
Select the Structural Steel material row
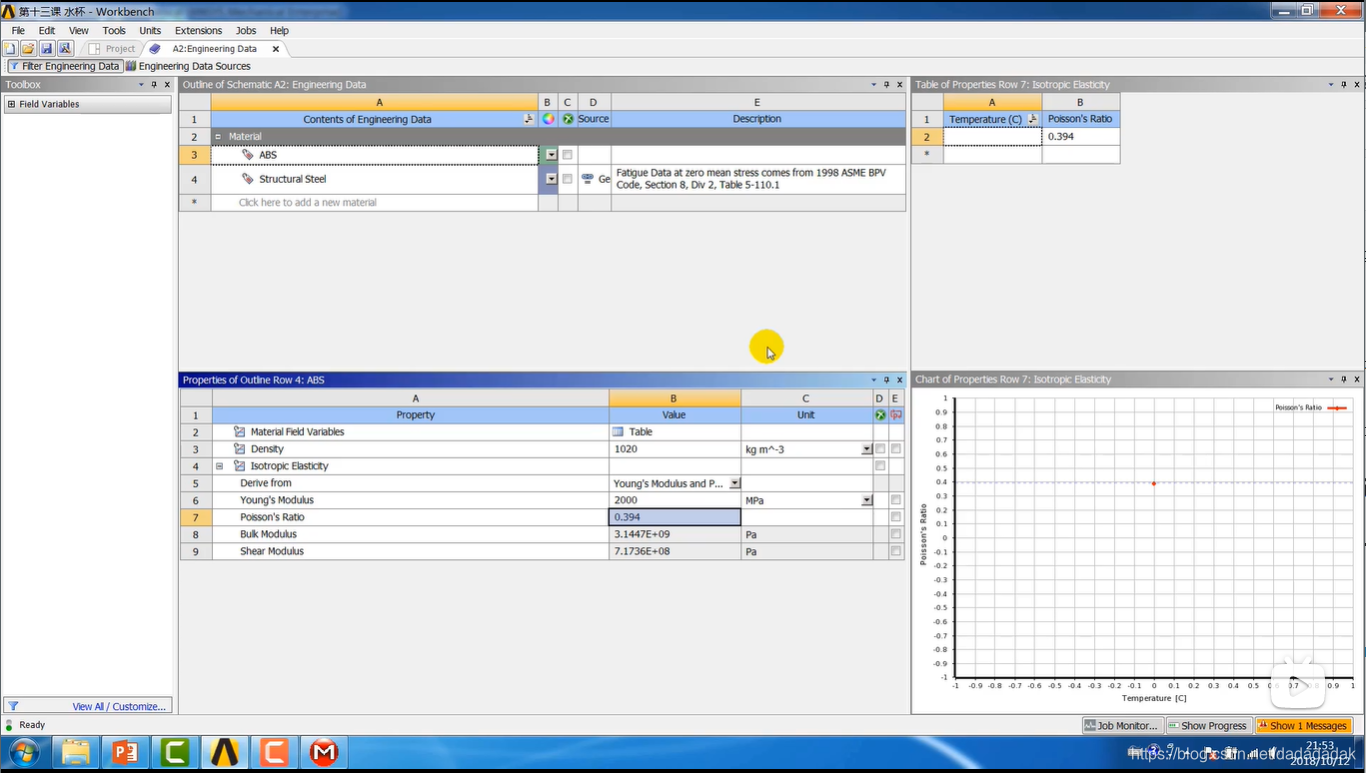(374, 179)
